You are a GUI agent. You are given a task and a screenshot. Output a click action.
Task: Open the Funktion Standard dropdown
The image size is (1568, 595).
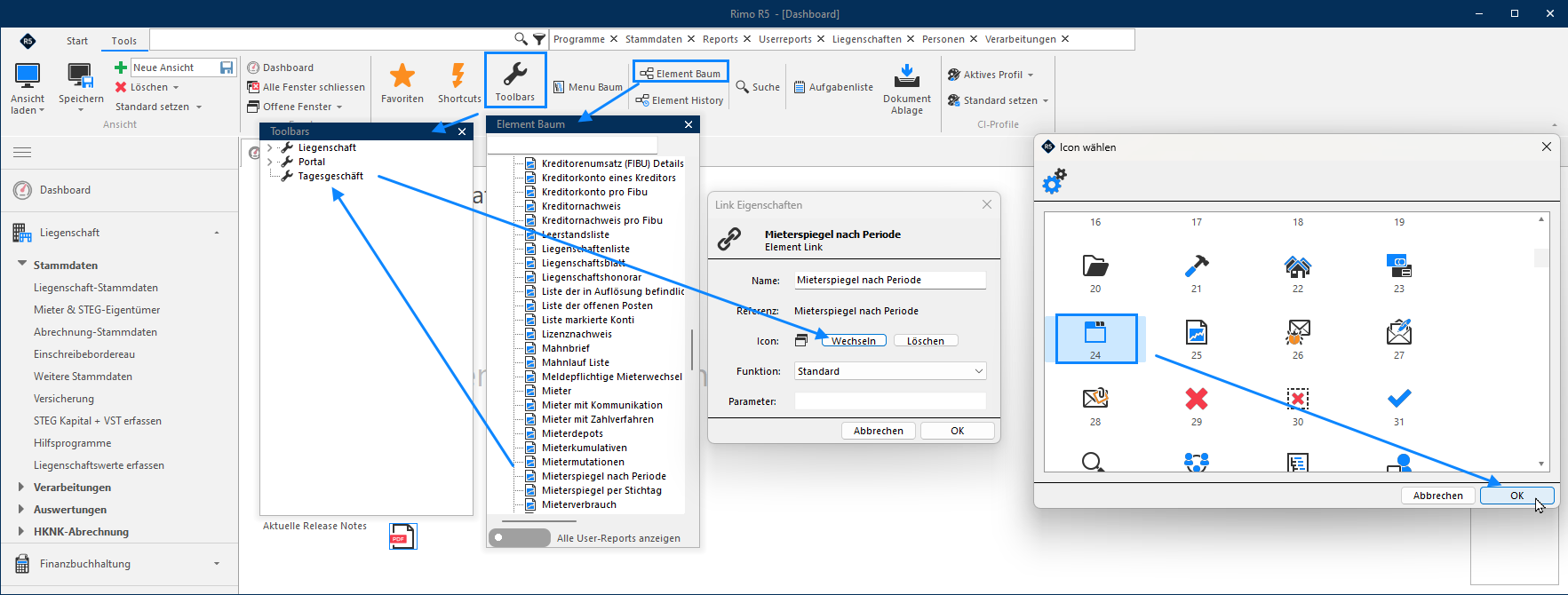(890, 371)
